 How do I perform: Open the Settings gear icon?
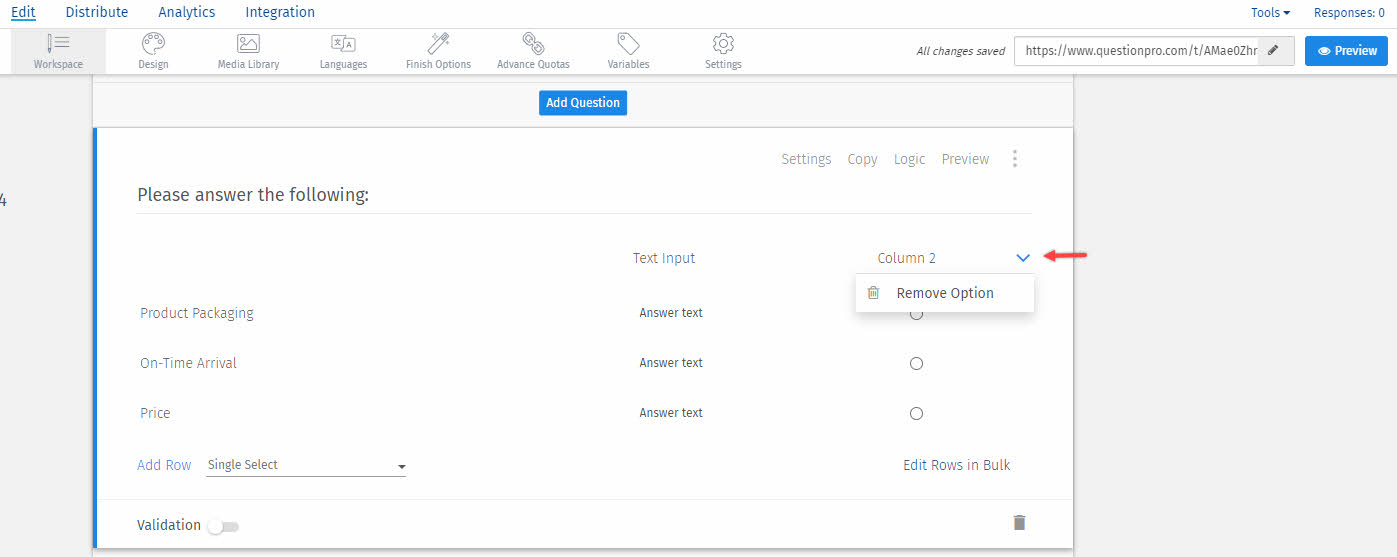click(x=723, y=44)
